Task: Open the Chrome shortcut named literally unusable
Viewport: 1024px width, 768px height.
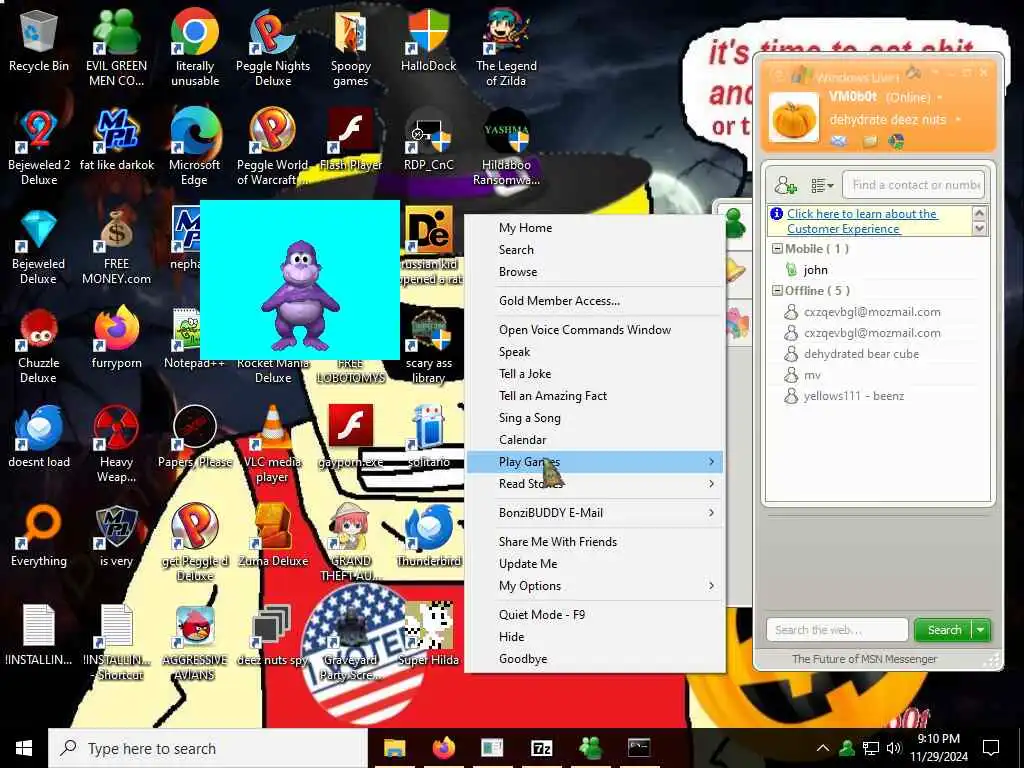Action: coord(195,46)
